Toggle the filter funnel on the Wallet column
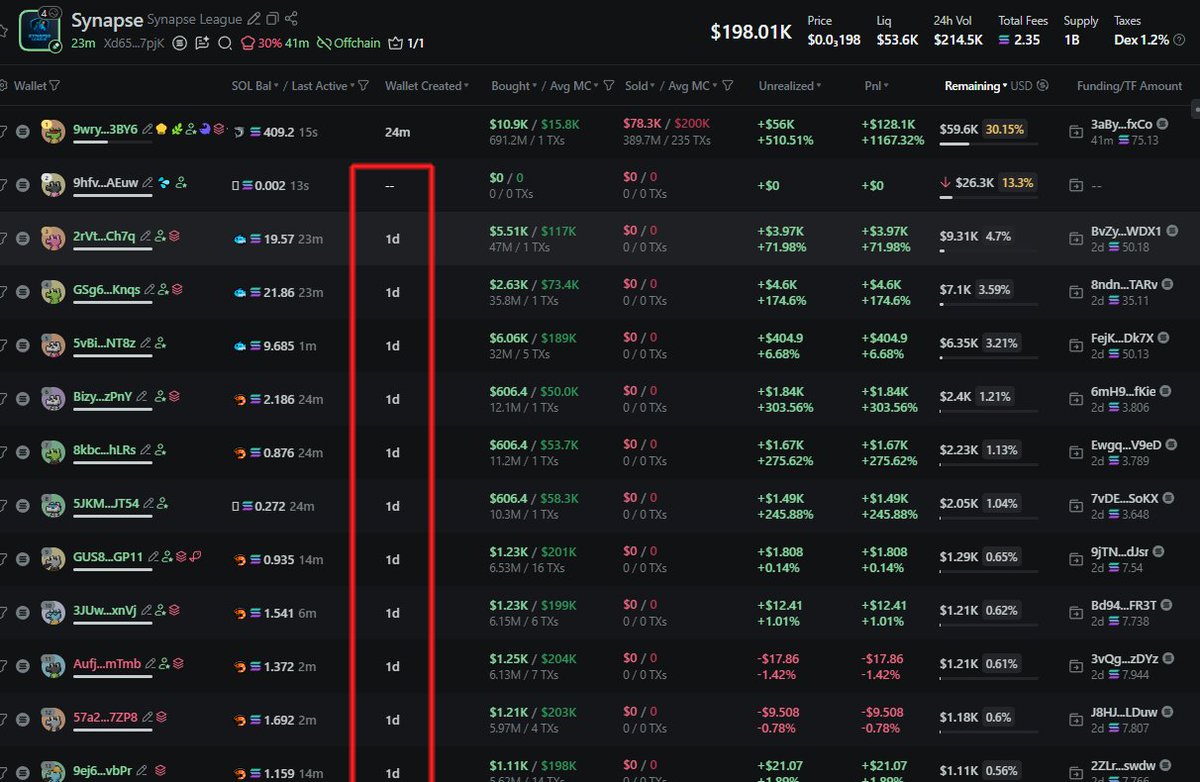The image size is (1200, 782). point(54,86)
